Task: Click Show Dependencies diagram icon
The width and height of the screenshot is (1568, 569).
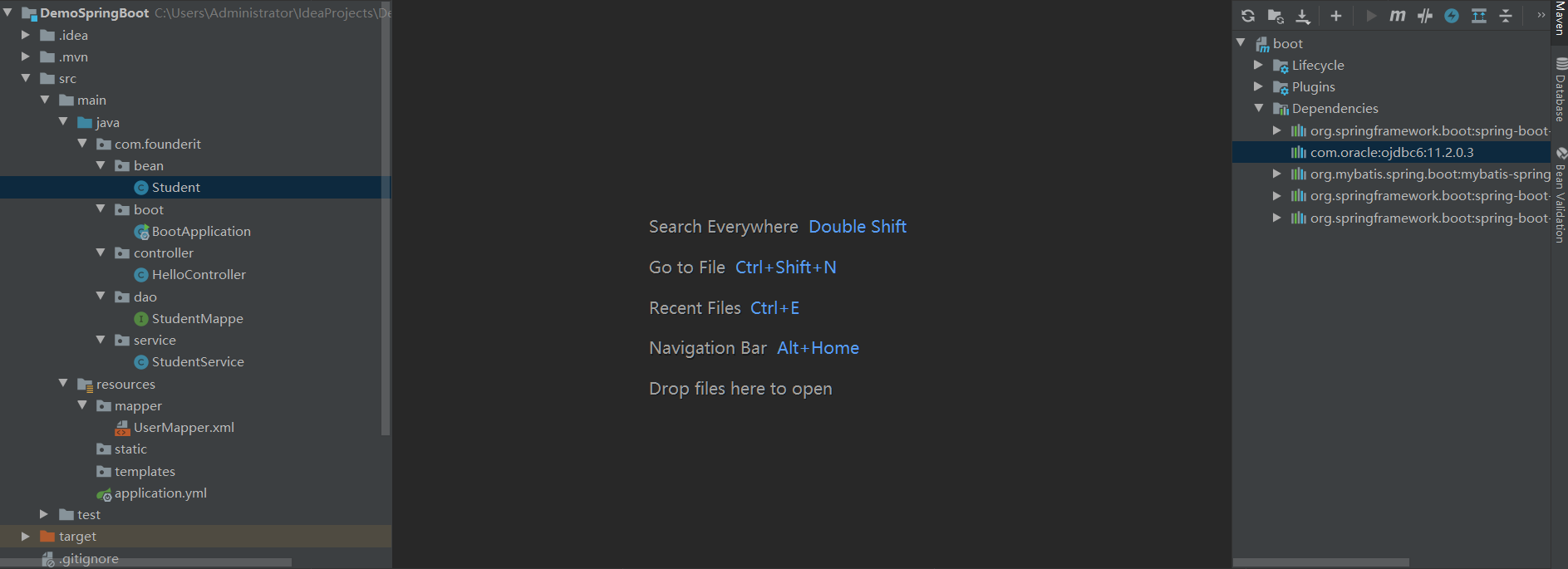Action: point(1479,16)
